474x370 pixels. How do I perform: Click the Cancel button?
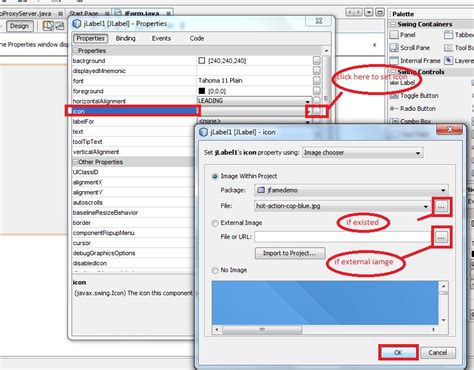point(438,352)
